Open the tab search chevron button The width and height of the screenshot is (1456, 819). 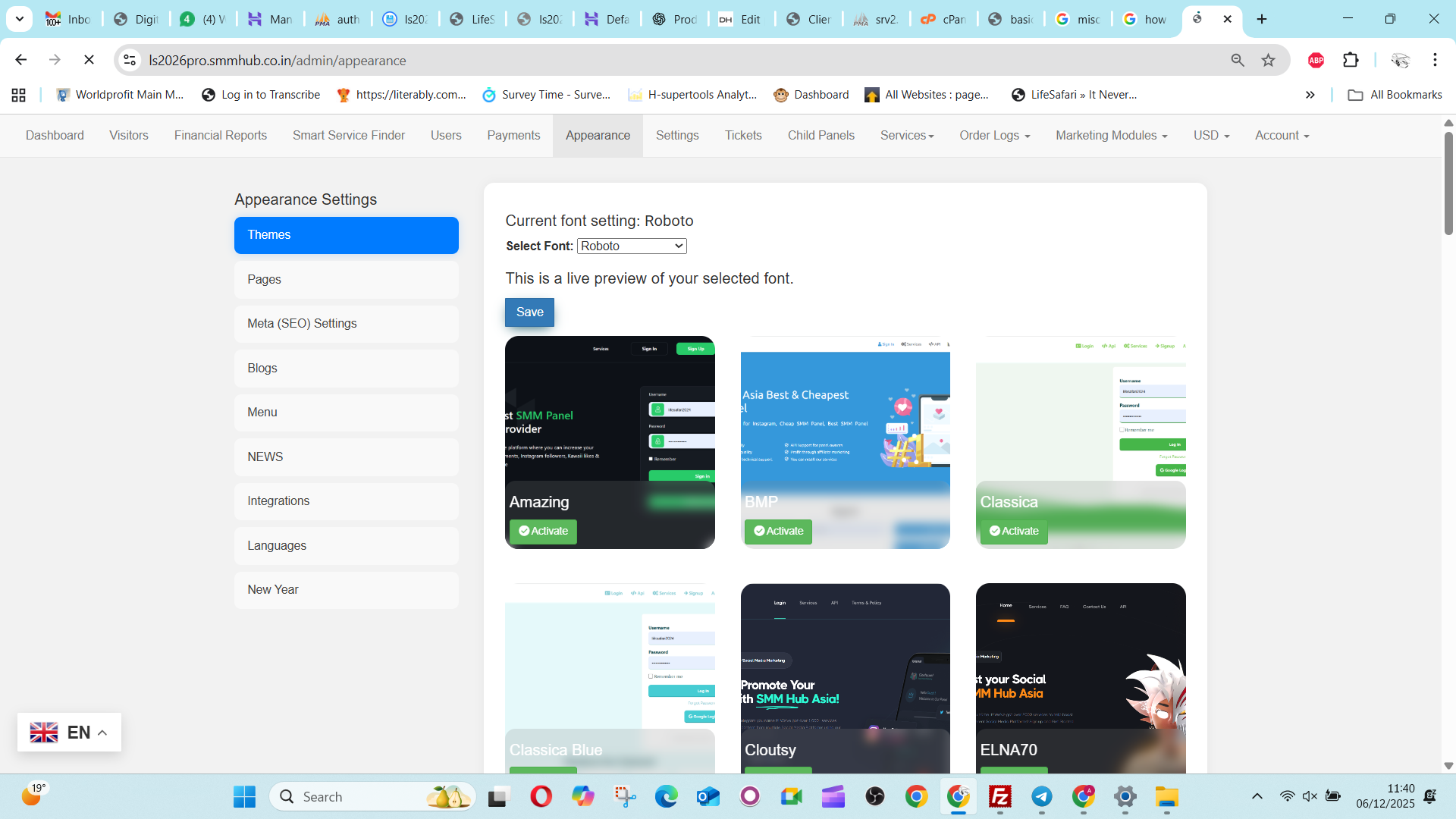pyautogui.click(x=20, y=19)
